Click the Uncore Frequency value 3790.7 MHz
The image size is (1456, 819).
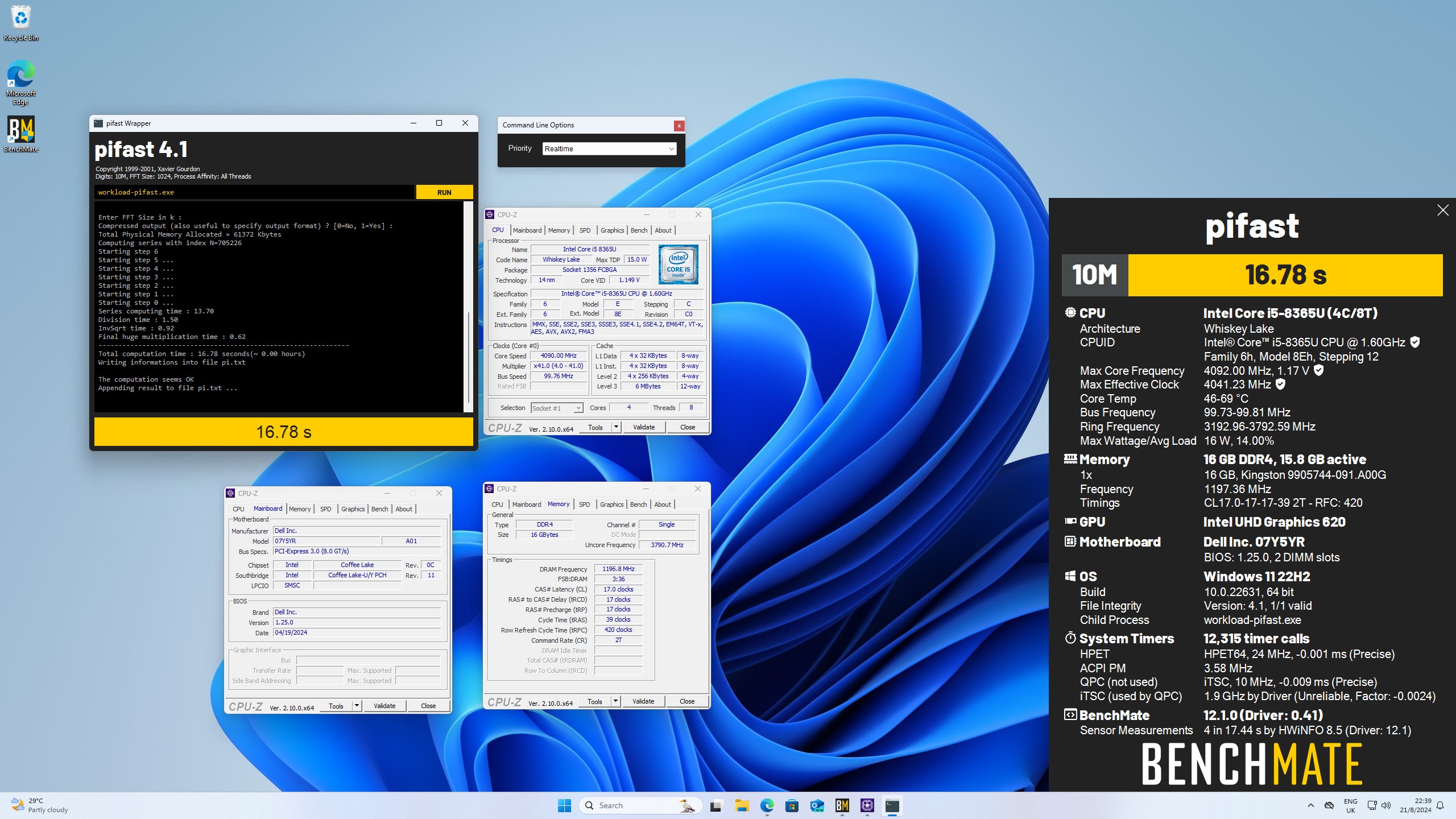pos(667,545)
